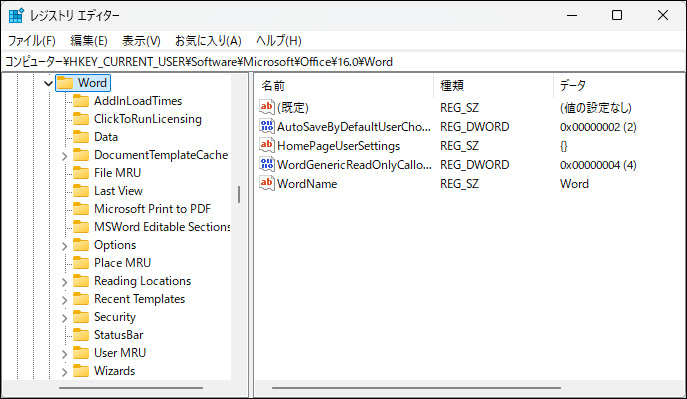Expand the Options key

click(x=64, y=246)
